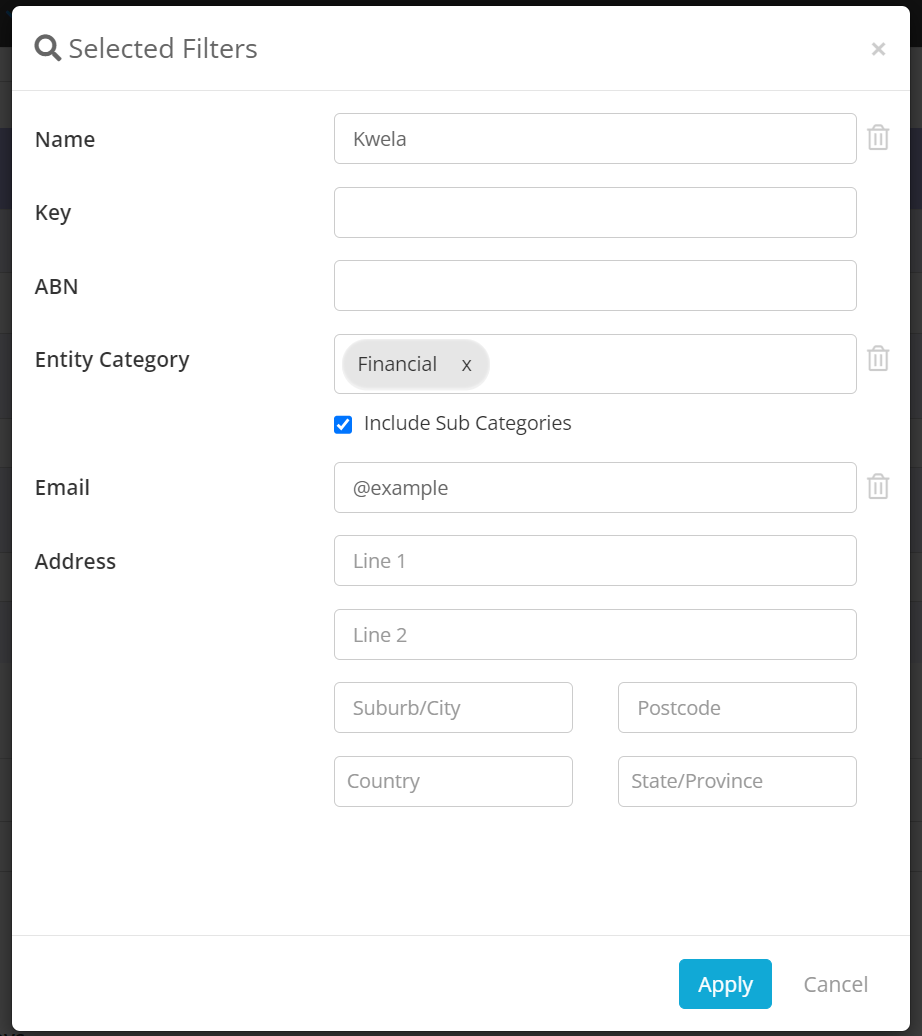Click the address Line 2 field
922x1036 pixels.
click(595, 634)
